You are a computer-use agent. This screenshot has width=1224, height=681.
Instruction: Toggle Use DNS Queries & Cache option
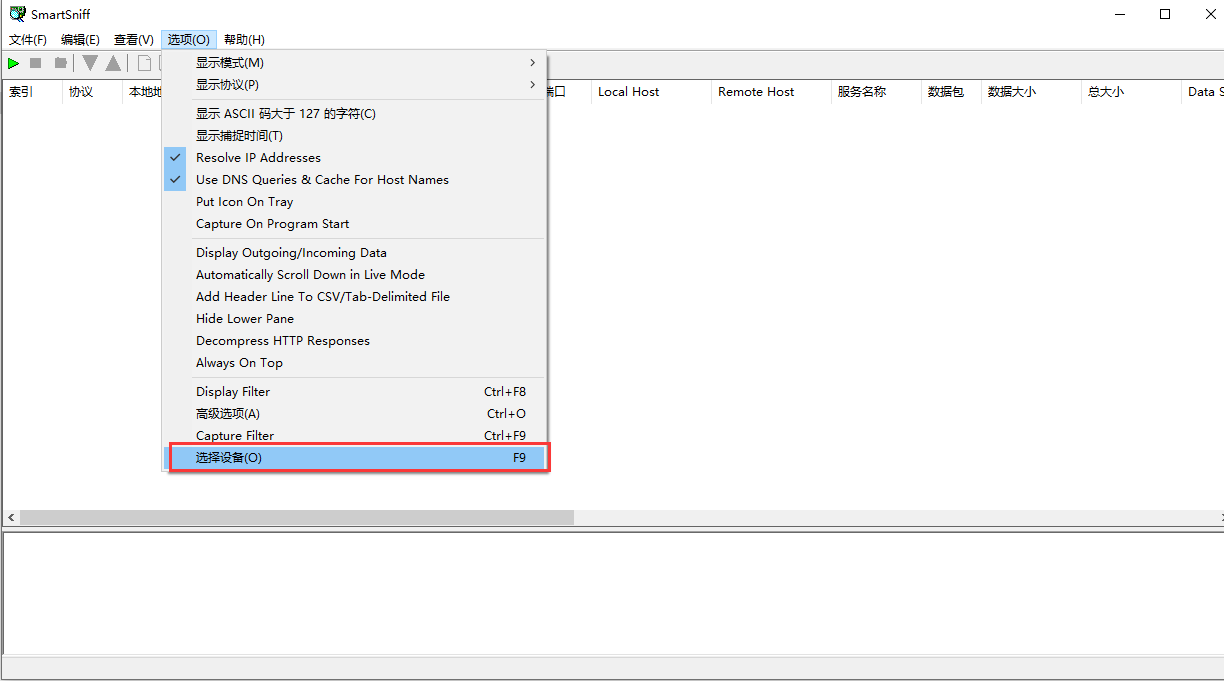point(322,180)
